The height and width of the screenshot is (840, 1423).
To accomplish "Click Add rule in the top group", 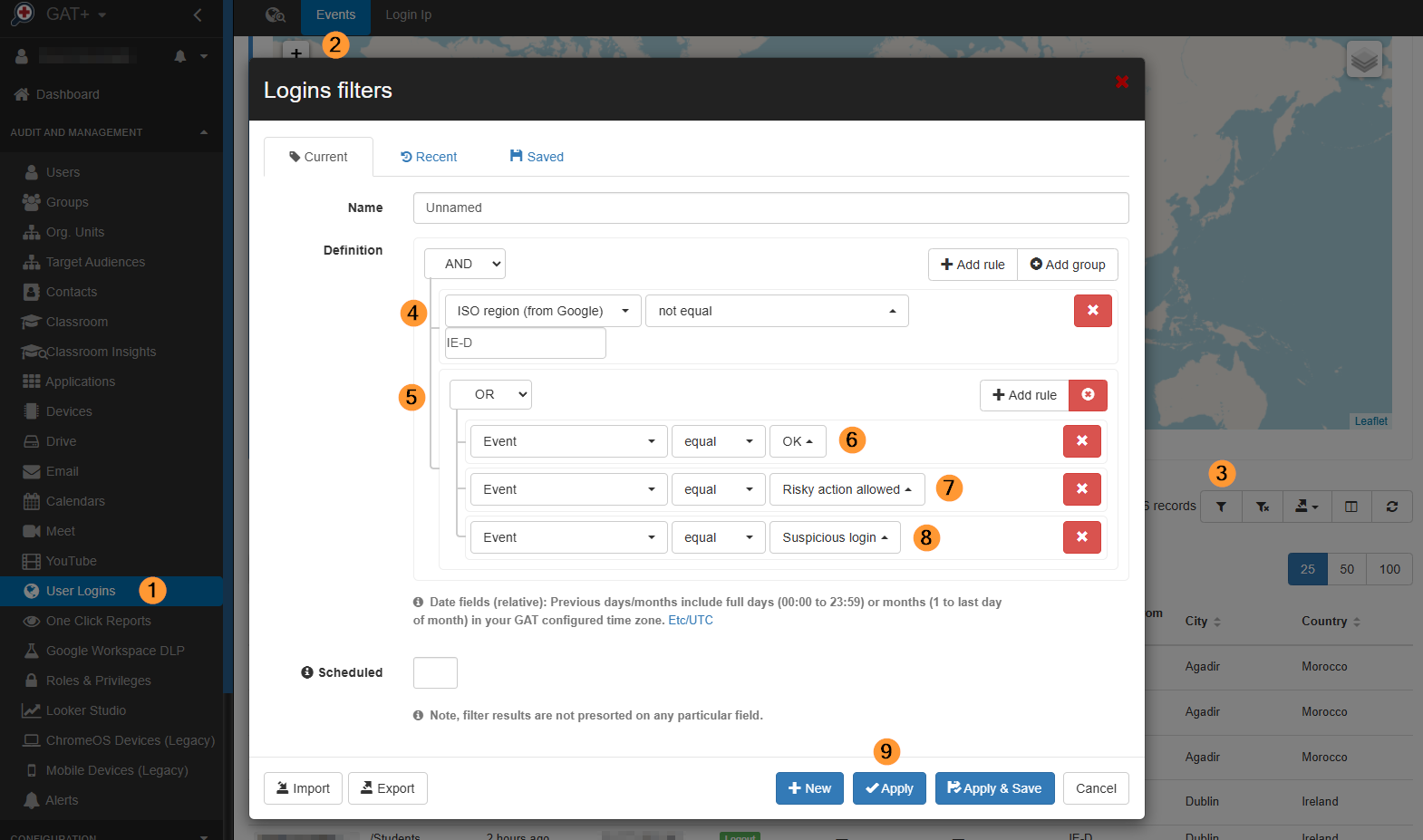I will [x=973, y=265].
